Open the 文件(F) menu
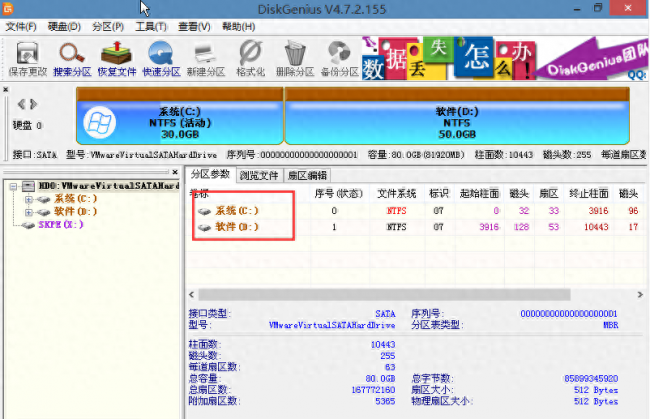 [x=21, y=27]
